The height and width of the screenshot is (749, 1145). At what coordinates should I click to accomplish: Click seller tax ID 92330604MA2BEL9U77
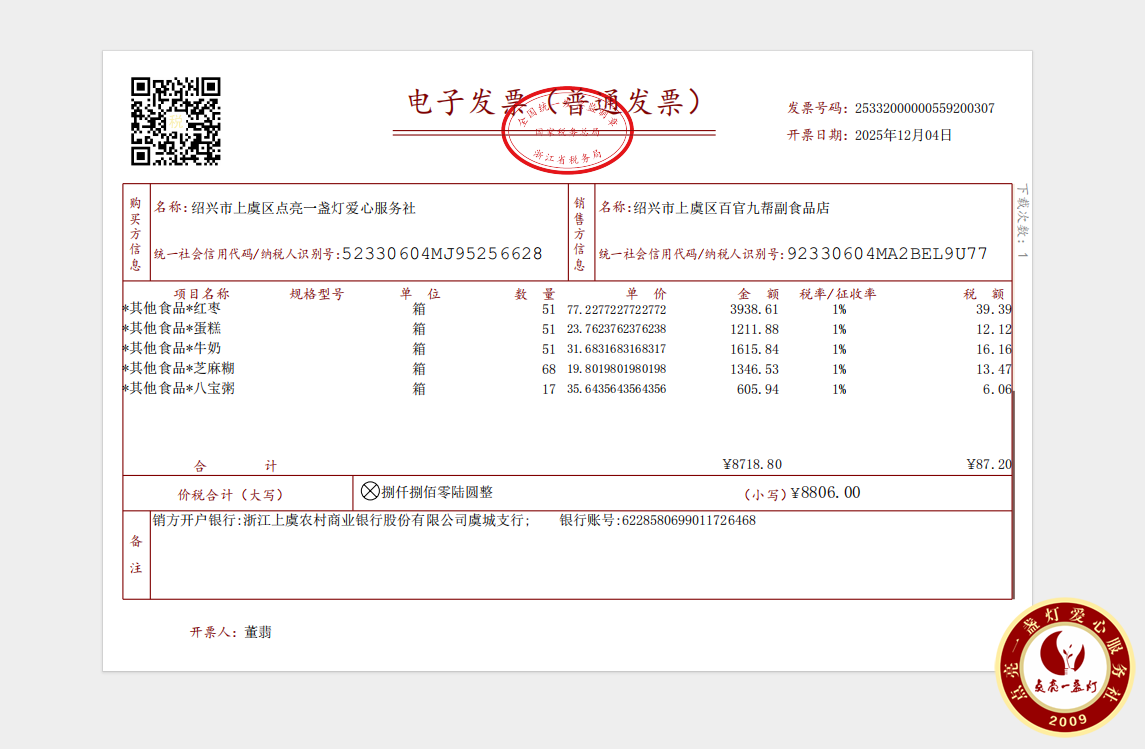click(x=887, y=254)
